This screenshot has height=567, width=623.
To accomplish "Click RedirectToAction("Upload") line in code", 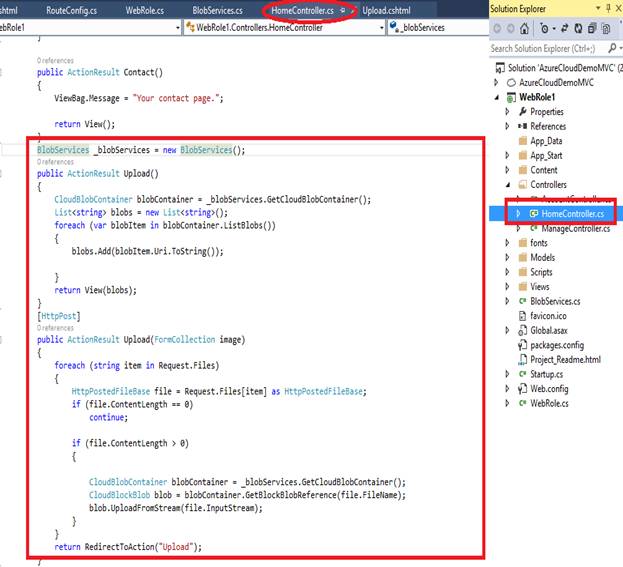I will point(128,547).
